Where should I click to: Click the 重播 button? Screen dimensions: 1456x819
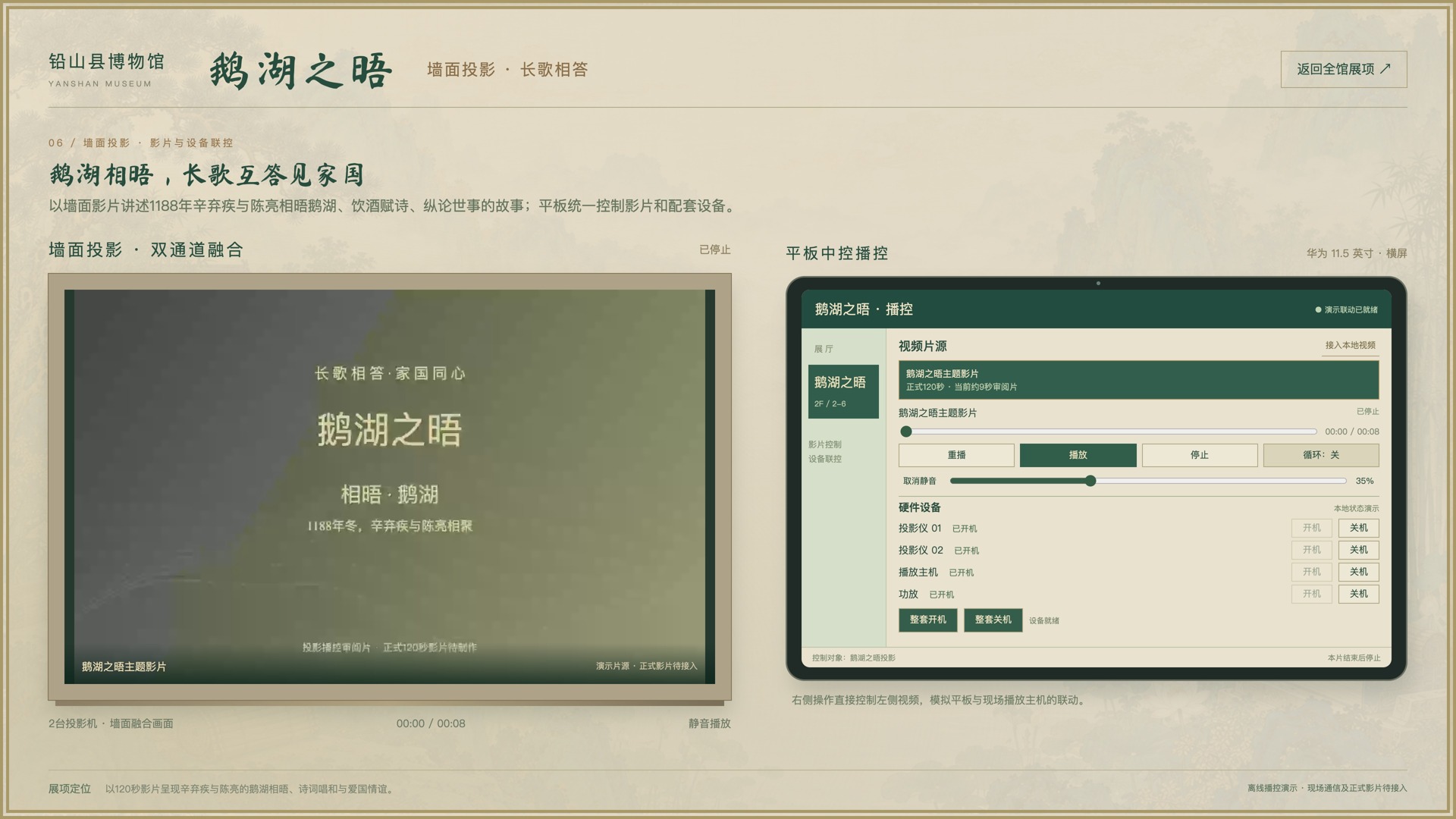956,455
